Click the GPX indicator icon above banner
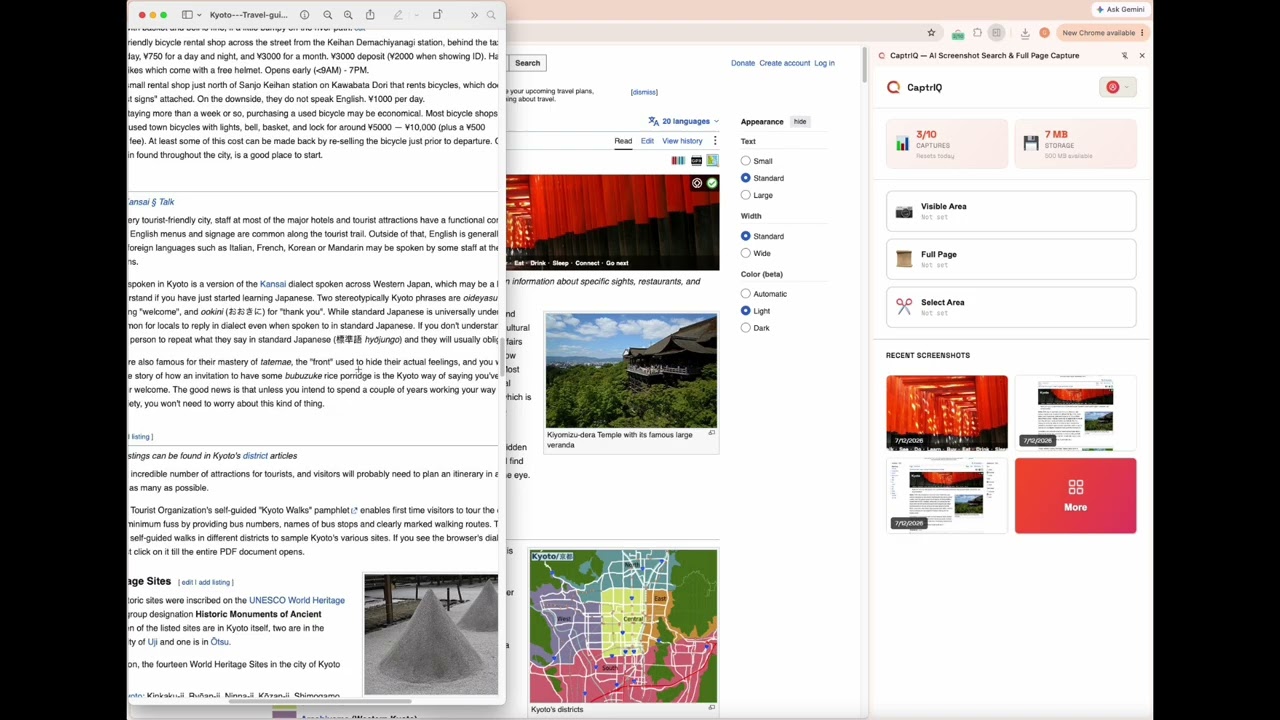Screen dimensions: 1280x720 [696, 160]
